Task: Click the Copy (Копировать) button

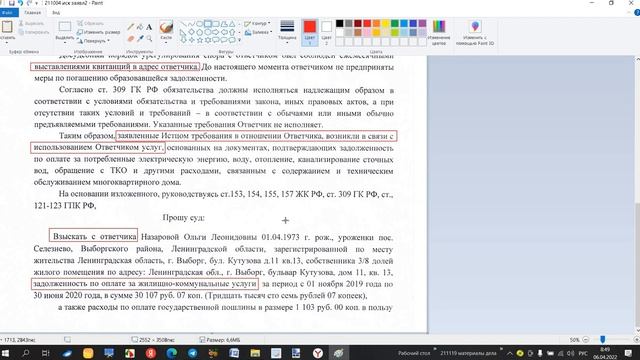Action: [34, 32]
